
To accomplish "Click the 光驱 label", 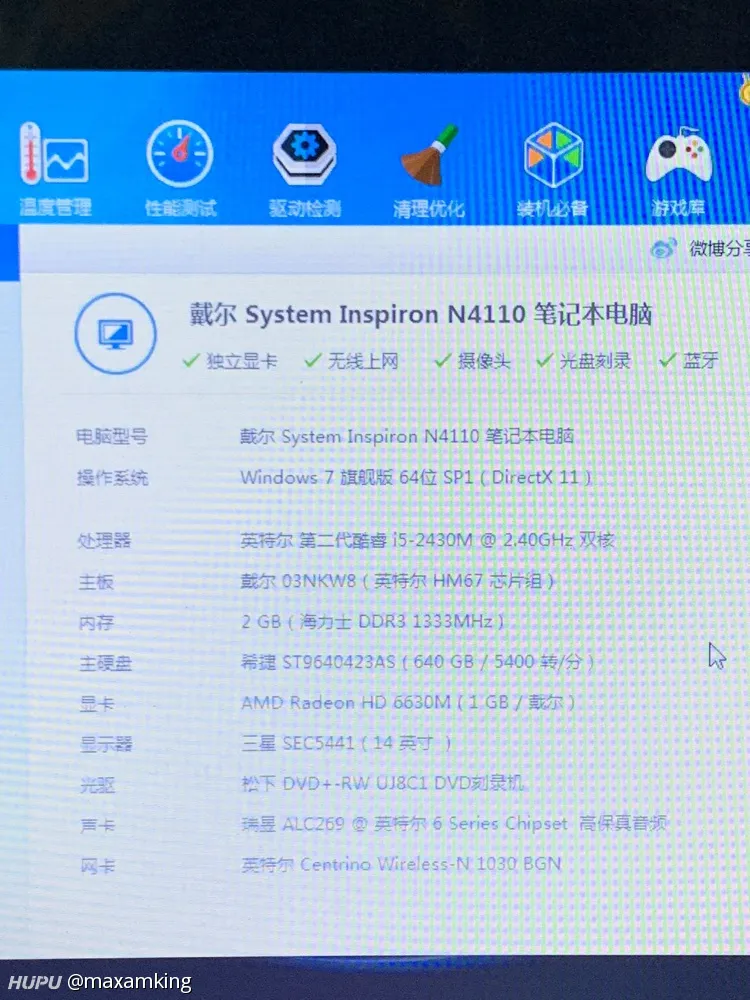I will pos(98,785).
